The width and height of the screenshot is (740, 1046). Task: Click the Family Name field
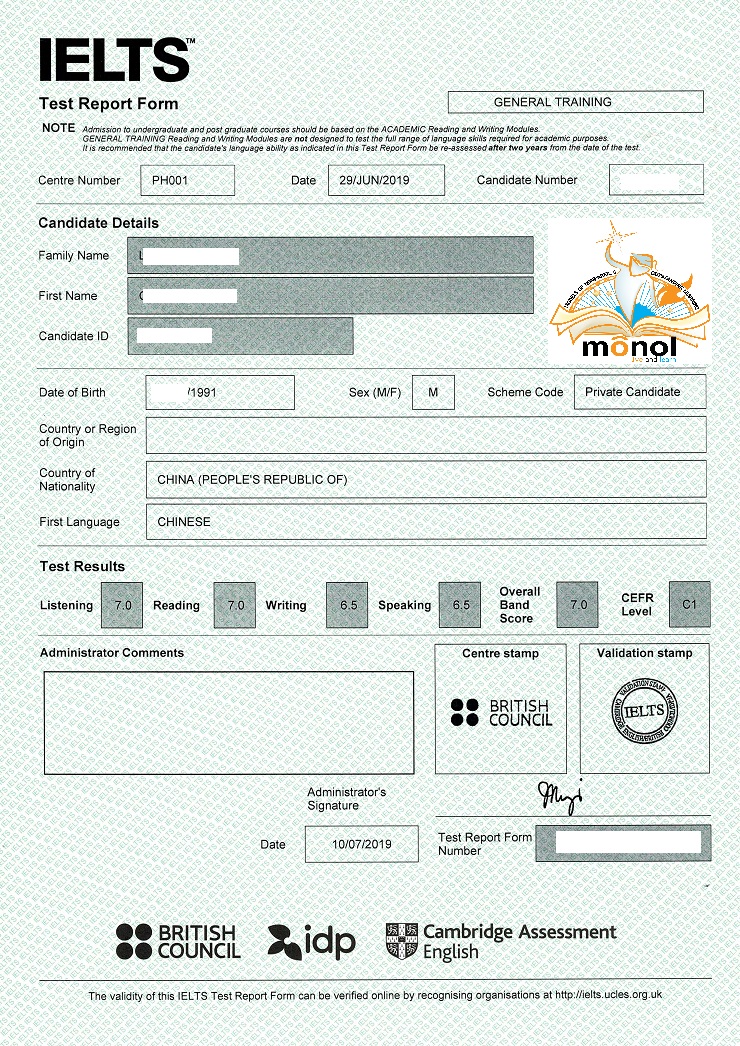pyautogui.click(x=330, y=255)
